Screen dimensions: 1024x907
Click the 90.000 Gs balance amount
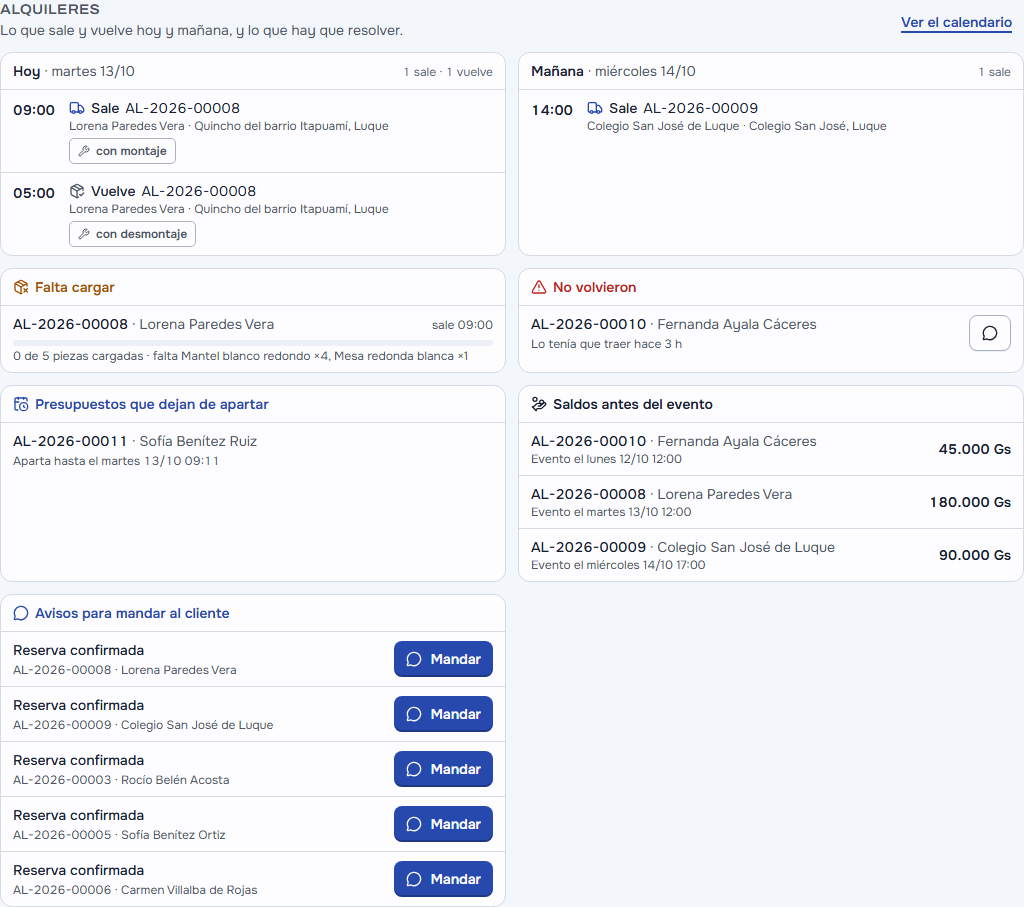(974, 555)
